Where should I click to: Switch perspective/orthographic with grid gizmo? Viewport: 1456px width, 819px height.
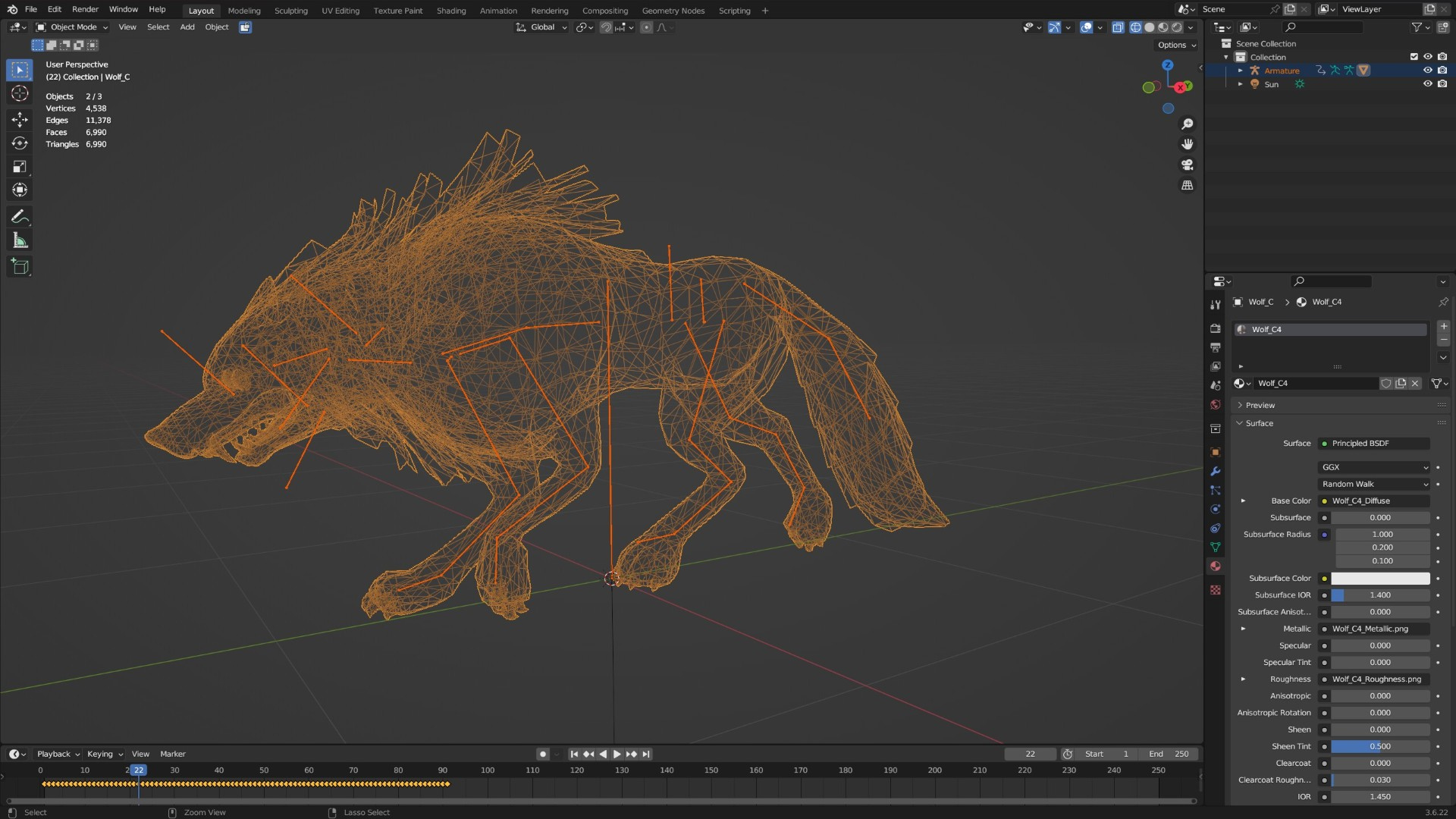1188,185
